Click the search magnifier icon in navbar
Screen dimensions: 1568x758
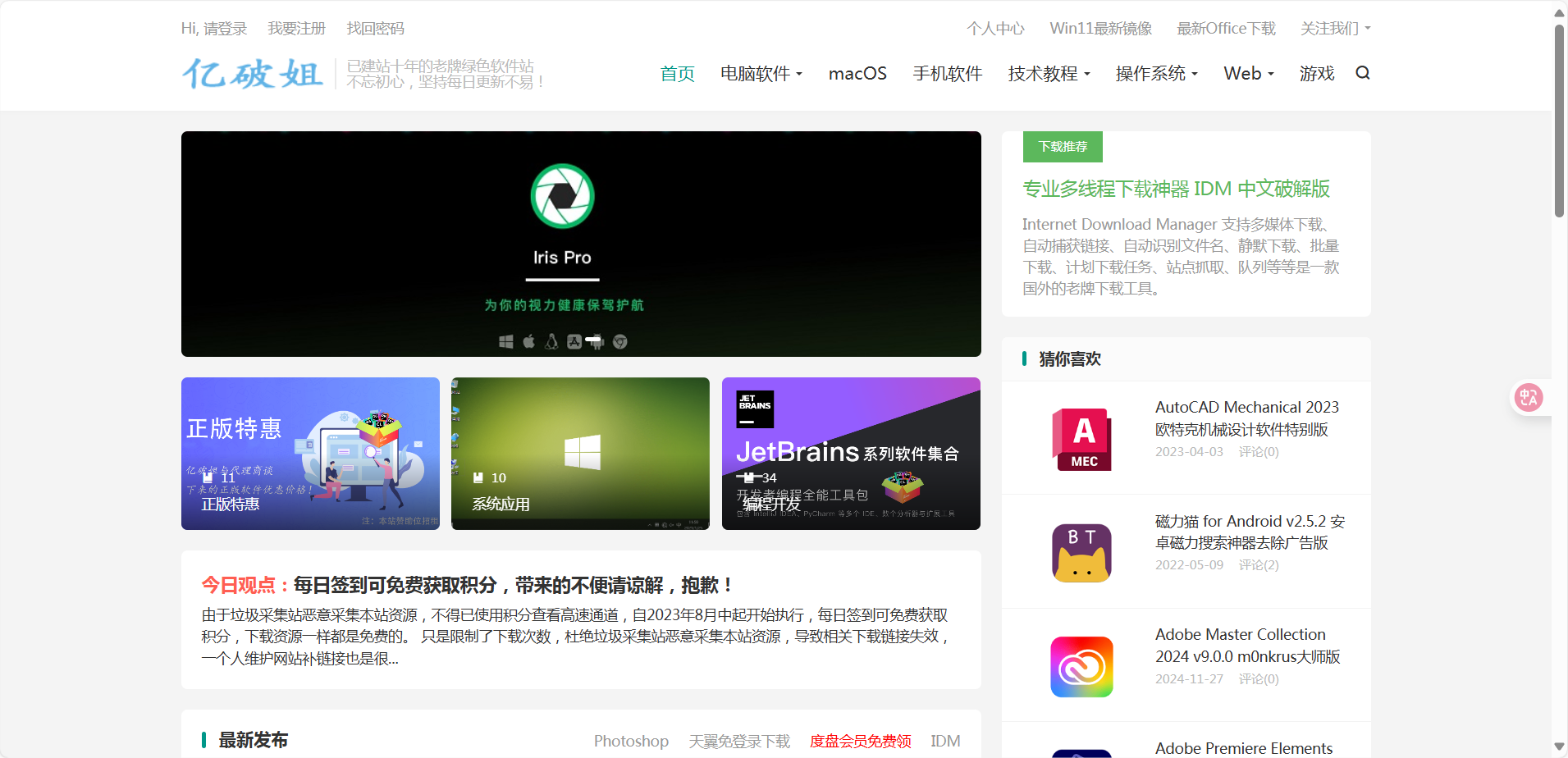click(1362, 73)
